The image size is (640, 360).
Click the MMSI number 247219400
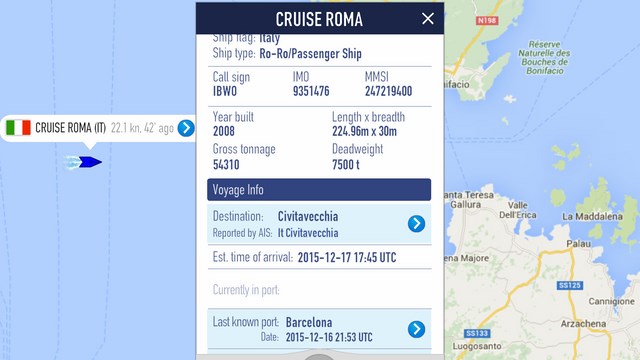pos(388,91)
